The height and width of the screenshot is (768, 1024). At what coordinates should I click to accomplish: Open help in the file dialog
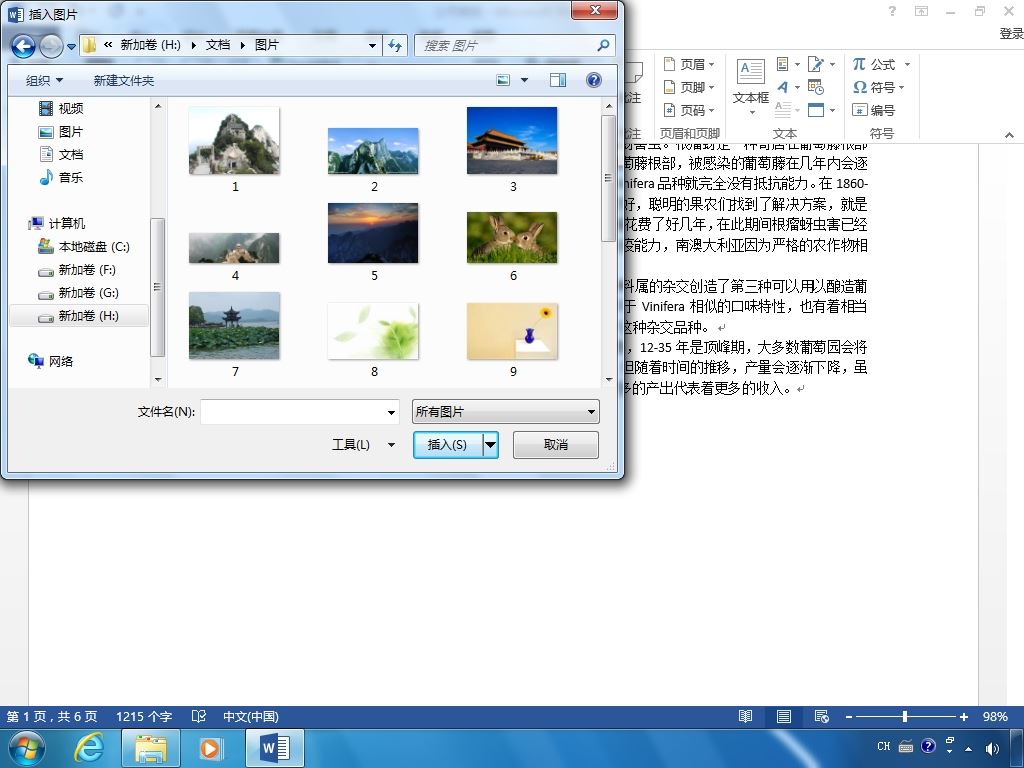pyautogui.click(x=594, y=80)
